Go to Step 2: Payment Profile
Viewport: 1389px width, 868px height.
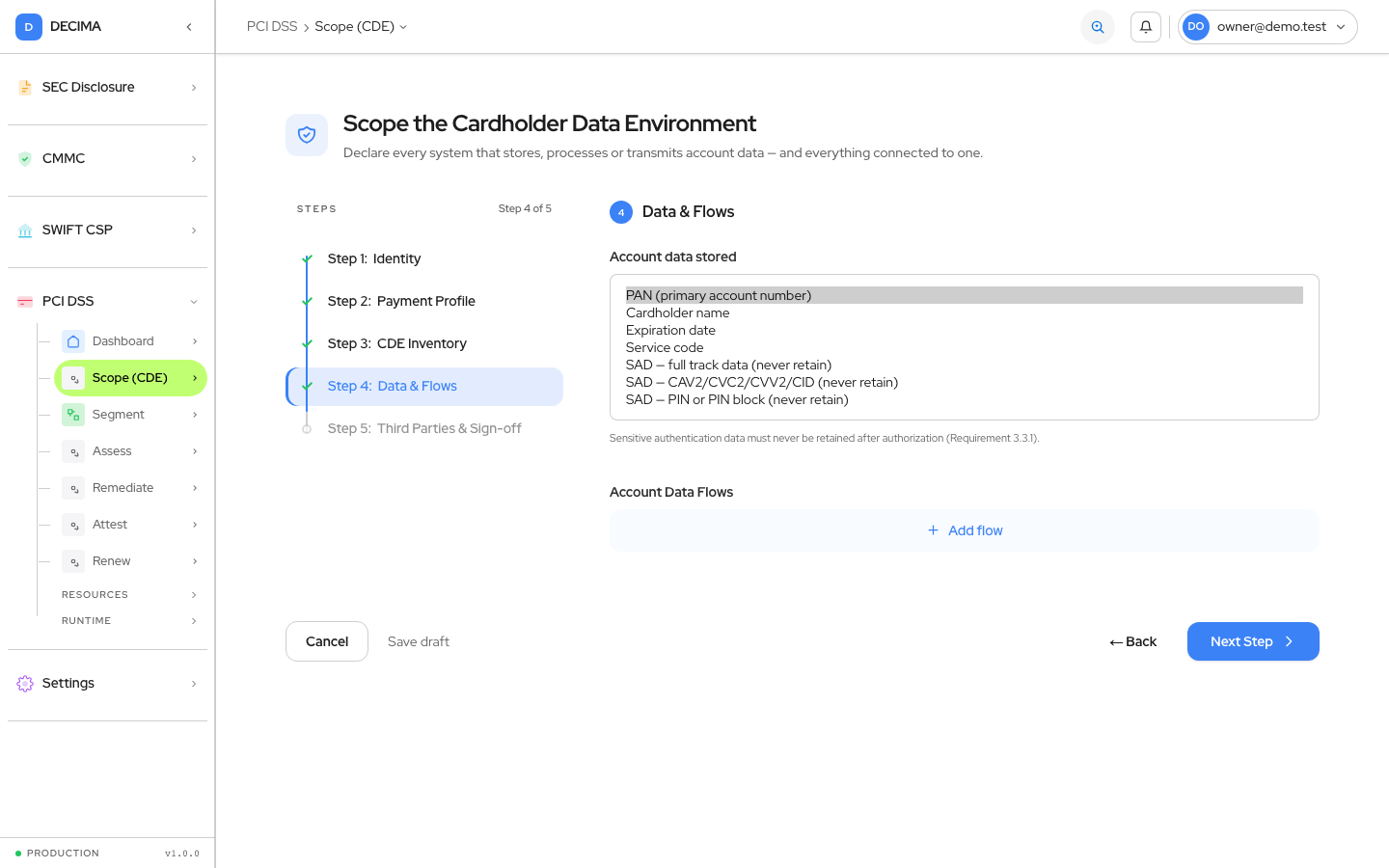click(x=424, y=301)
